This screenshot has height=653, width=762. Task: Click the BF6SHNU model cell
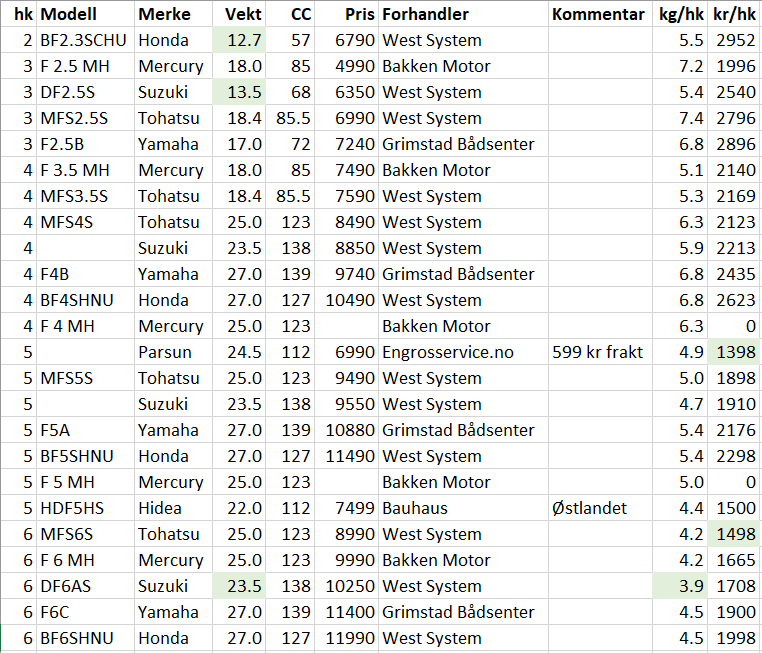[86, 638]
